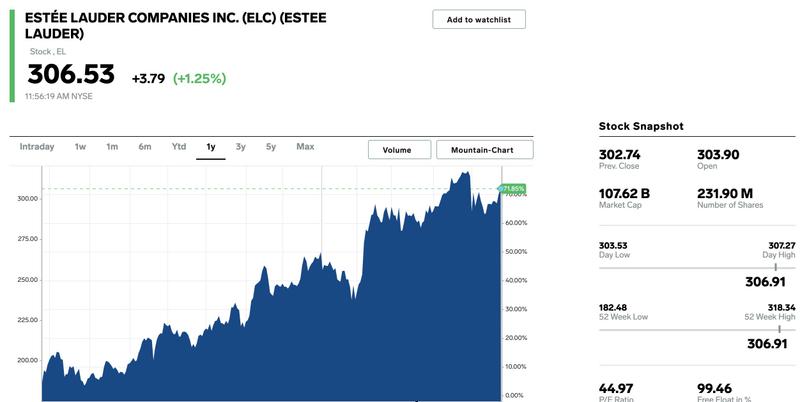The image size is (800, 402).
Task: Select the 1m time range
Action: pyautogui.click(x=112, y=147)
